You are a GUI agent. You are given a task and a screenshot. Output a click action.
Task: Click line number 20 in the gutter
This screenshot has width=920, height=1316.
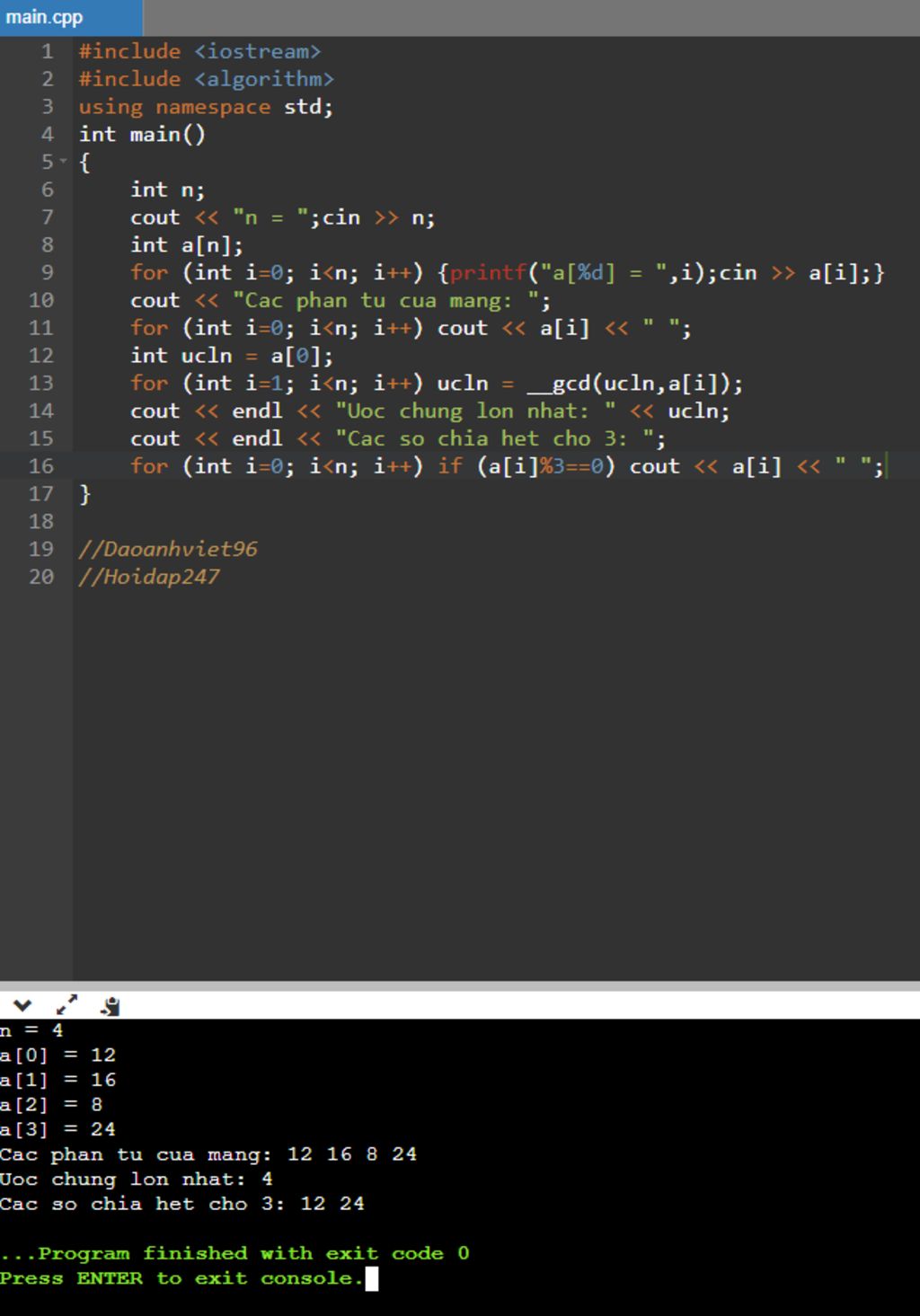coord(41,576)
